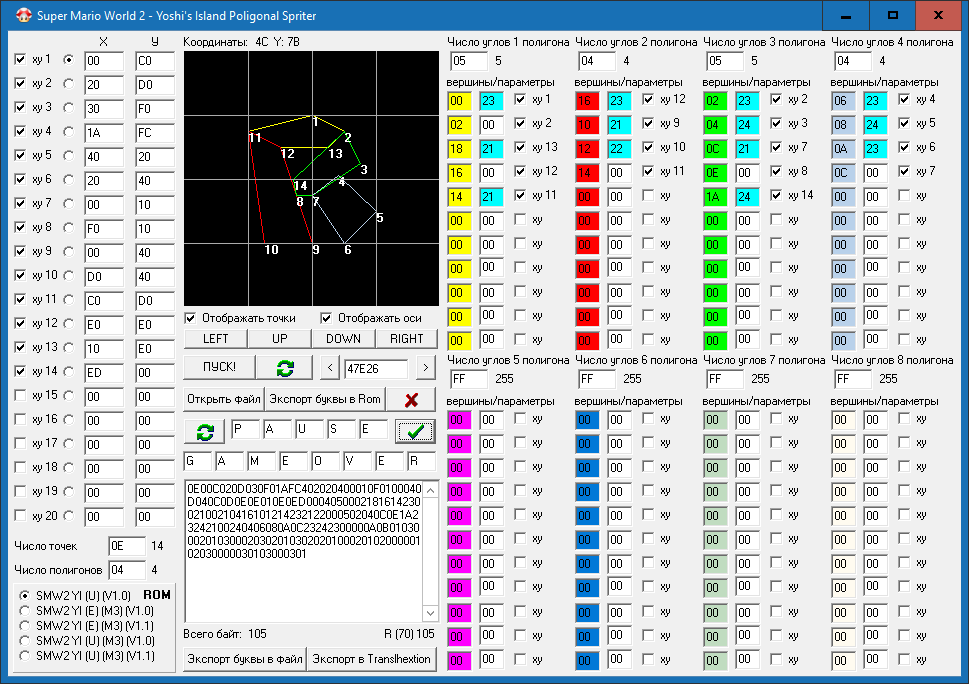The width and height of the screenshot is (969, 684).
Task: Click the ПУСК! button
Action: coord(219,367)
